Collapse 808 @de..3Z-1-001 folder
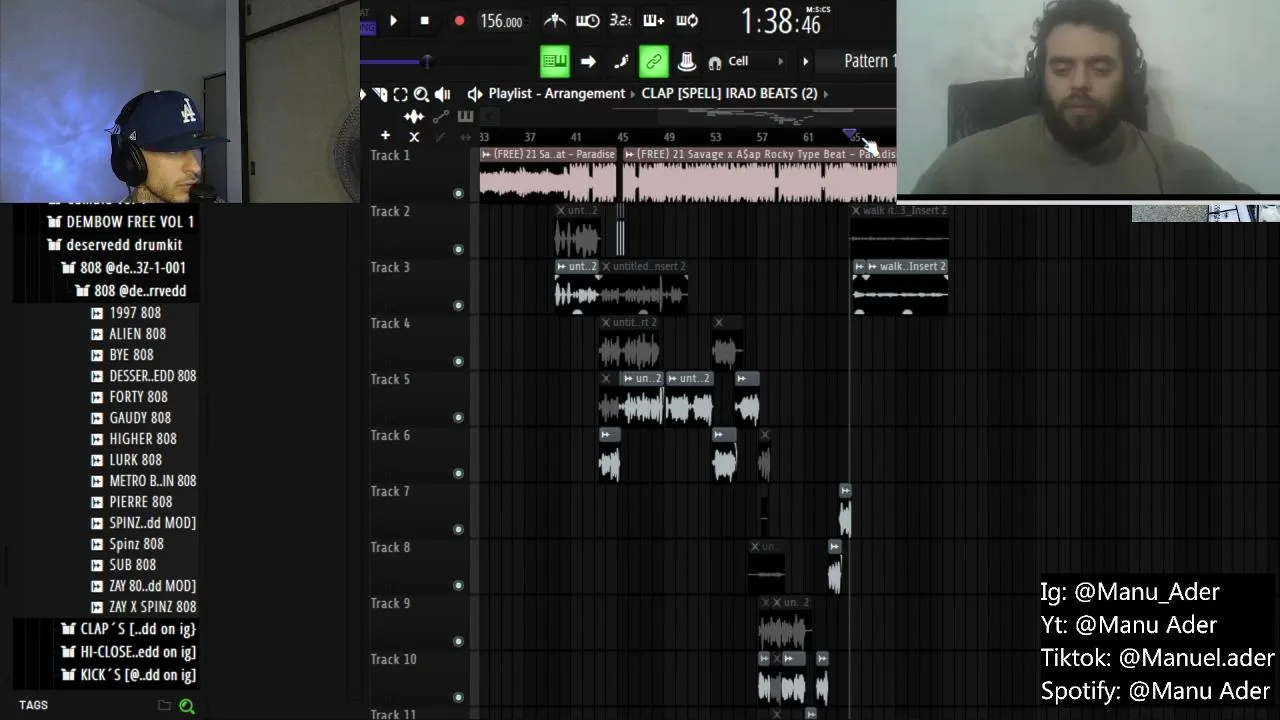The image size is (1280, 720). coord(123,268)
